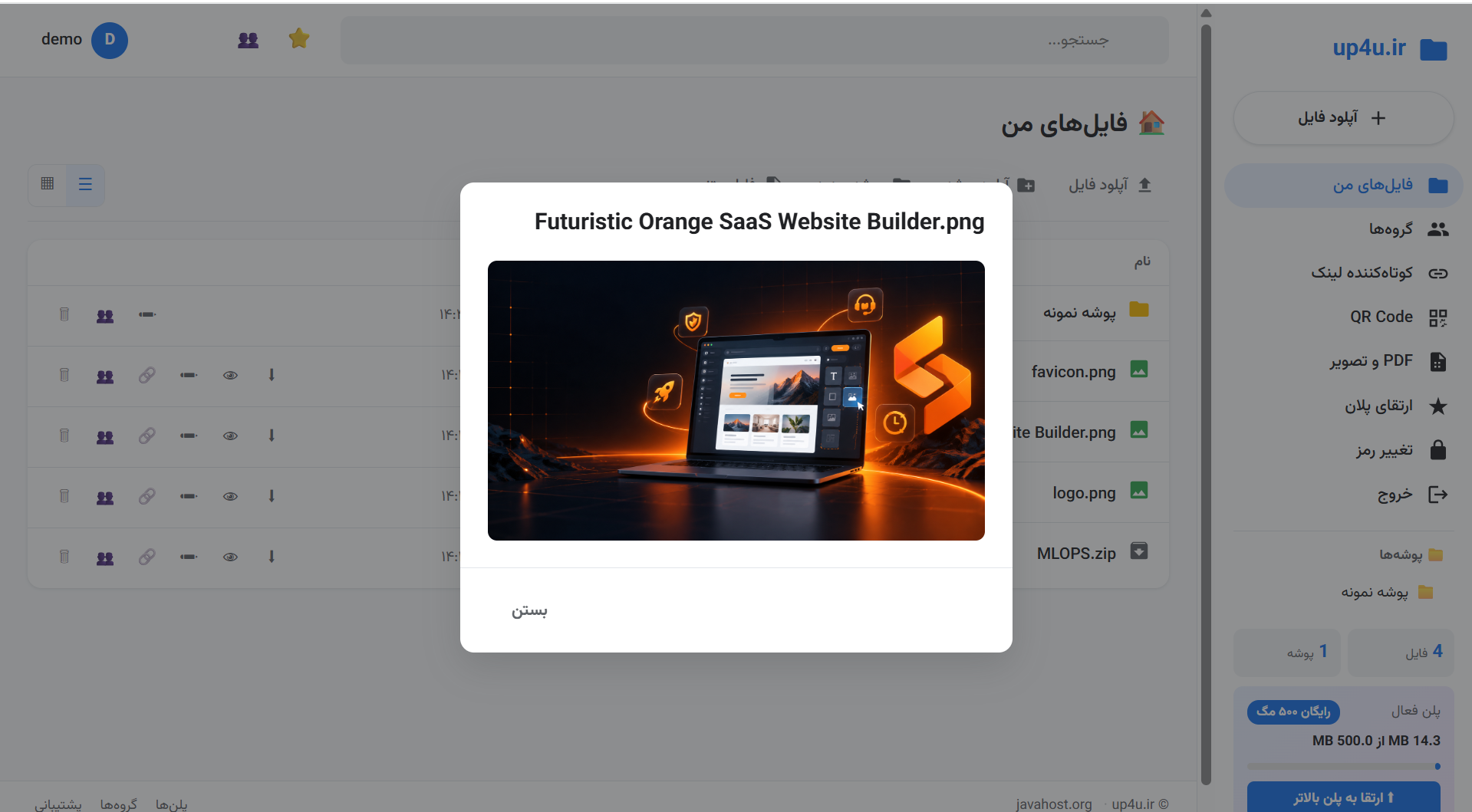Download logo.png with the arrow icon

click(x=272, y=496)
